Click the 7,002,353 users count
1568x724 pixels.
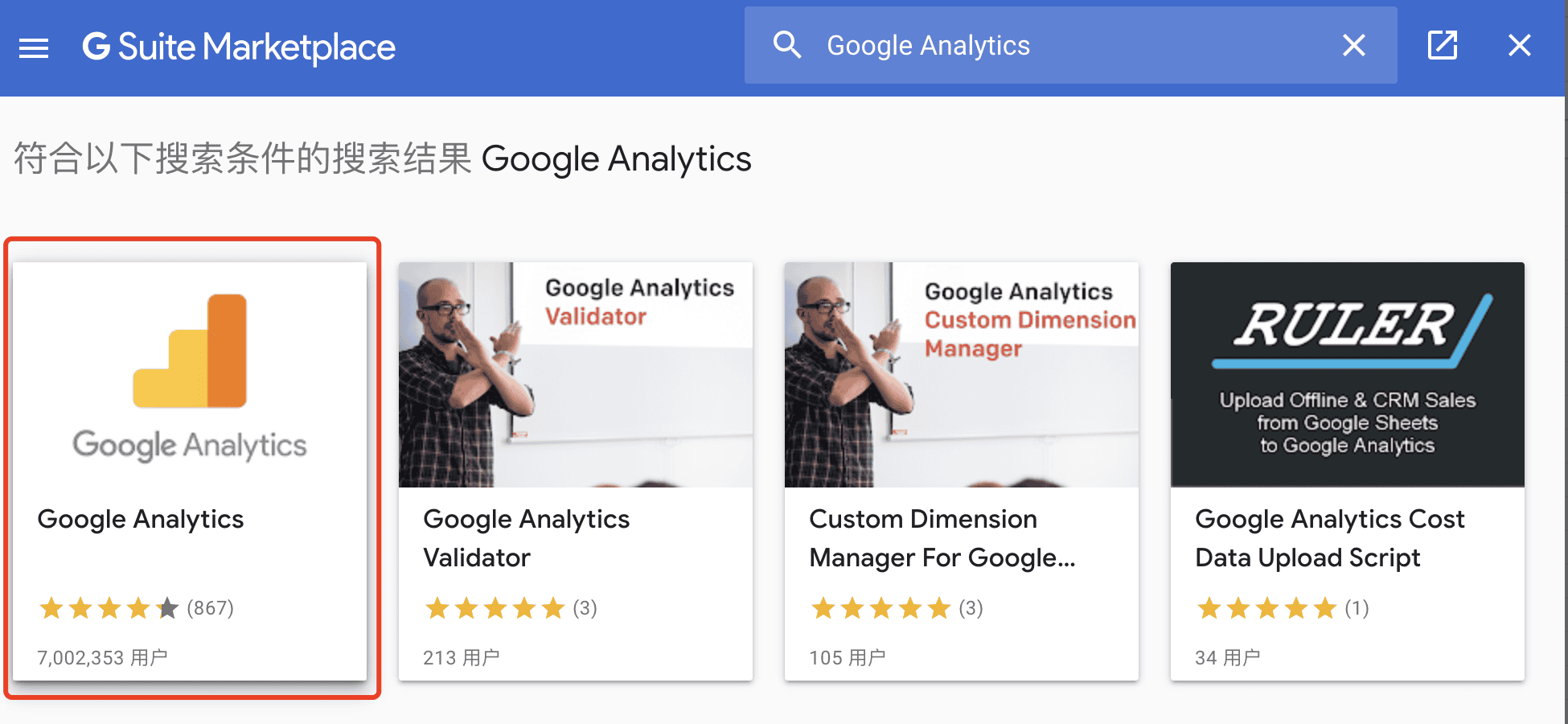[x=102, y=658]
